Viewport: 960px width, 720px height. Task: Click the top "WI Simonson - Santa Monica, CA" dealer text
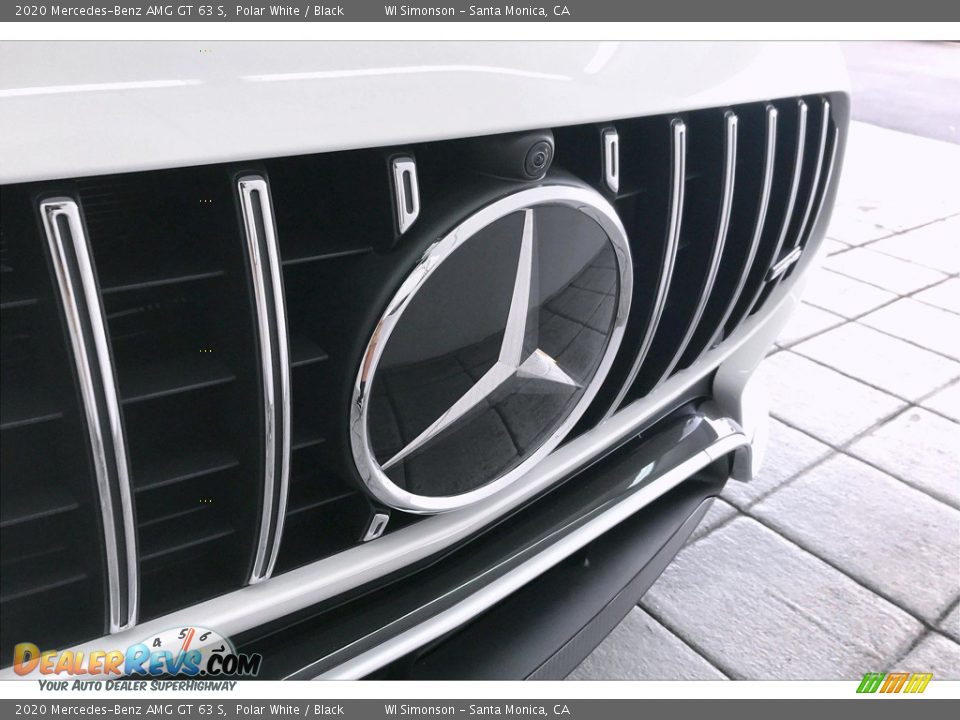coord(477,10)
